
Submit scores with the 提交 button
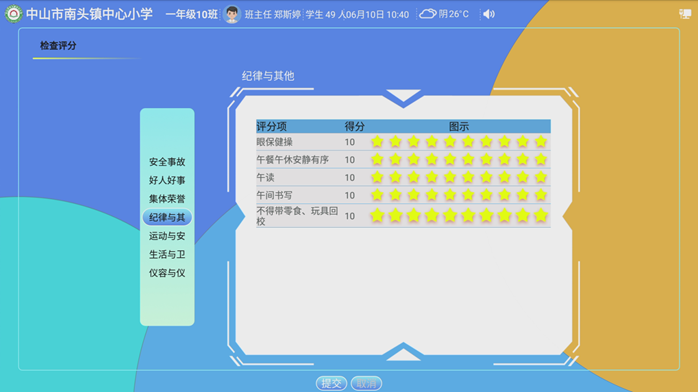click(331, 383)
